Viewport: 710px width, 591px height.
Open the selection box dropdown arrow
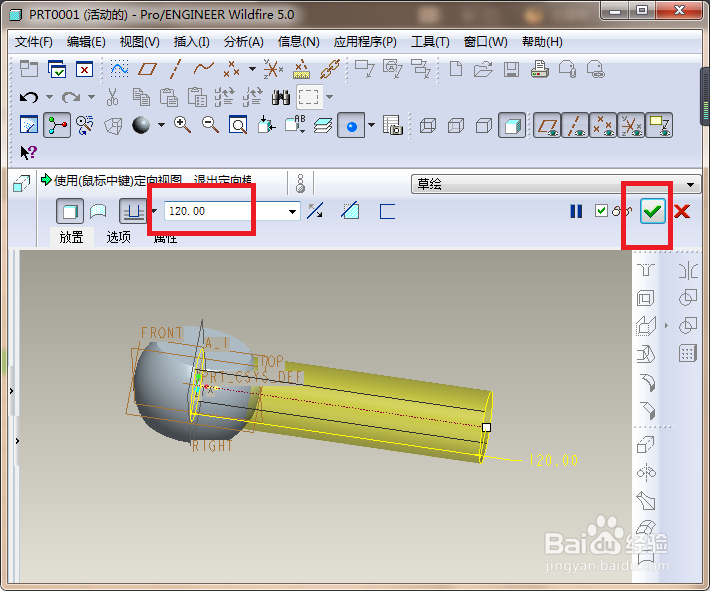point(330,97)
